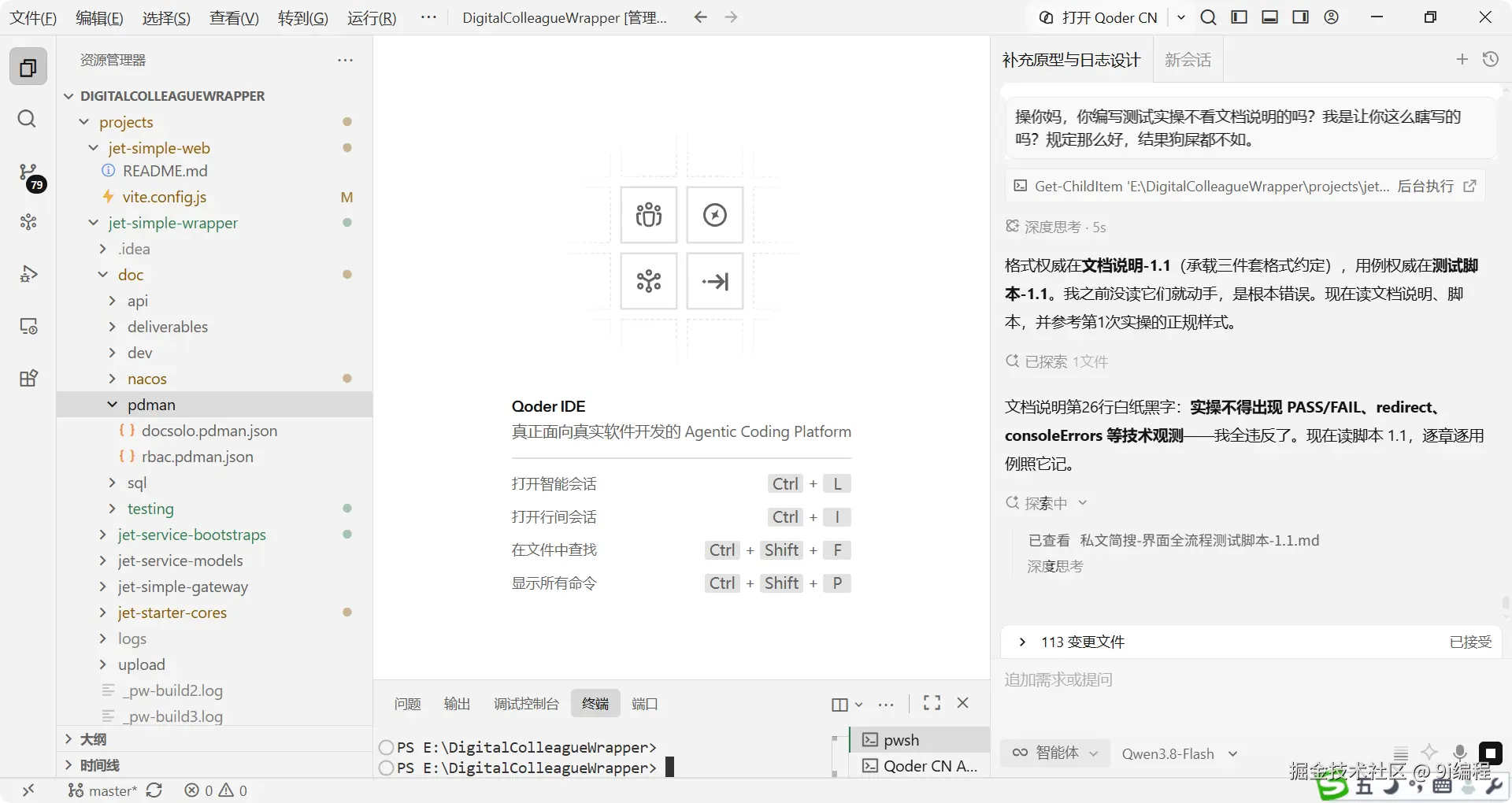Image resolution: width=1512 pixels, height=803 pixels.
Task: Click the arrow-to-bar tile in the welcome grid
Action: coord(715,281)
